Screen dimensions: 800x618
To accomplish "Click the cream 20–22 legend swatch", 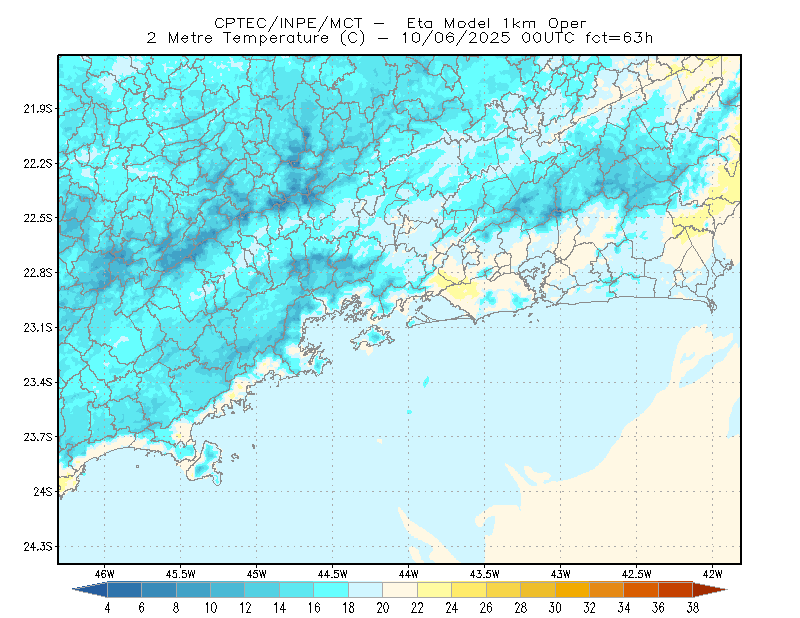I will pyautogui.click(x=400, y=589).
